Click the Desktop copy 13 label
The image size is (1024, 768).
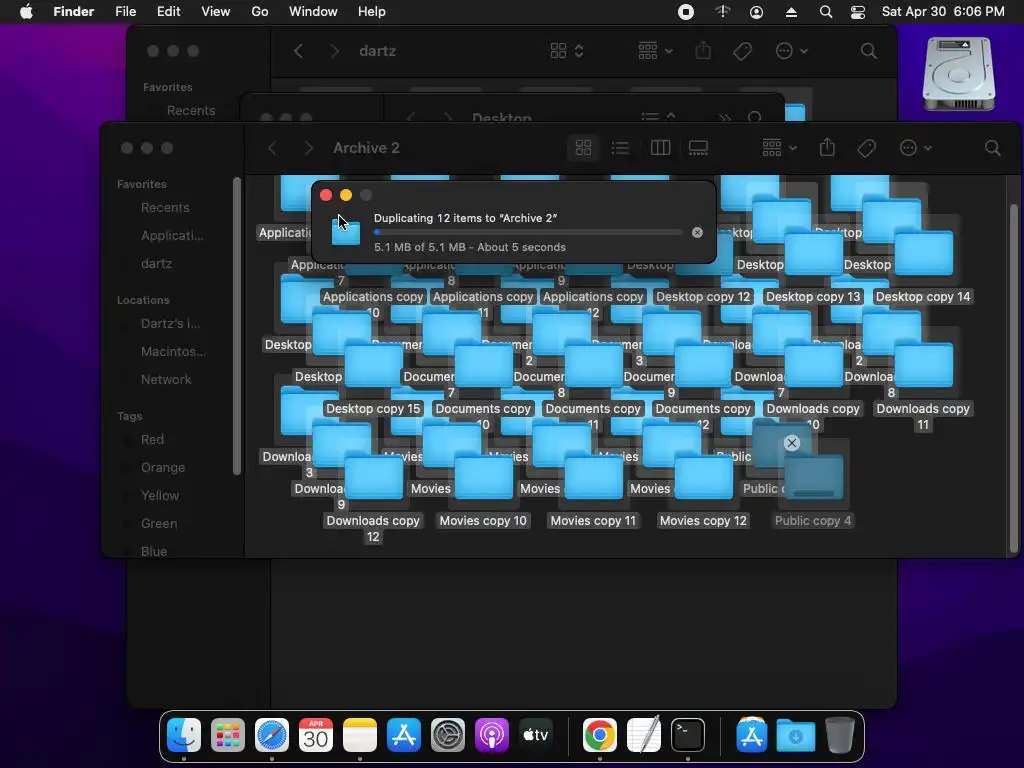(813, 296)
